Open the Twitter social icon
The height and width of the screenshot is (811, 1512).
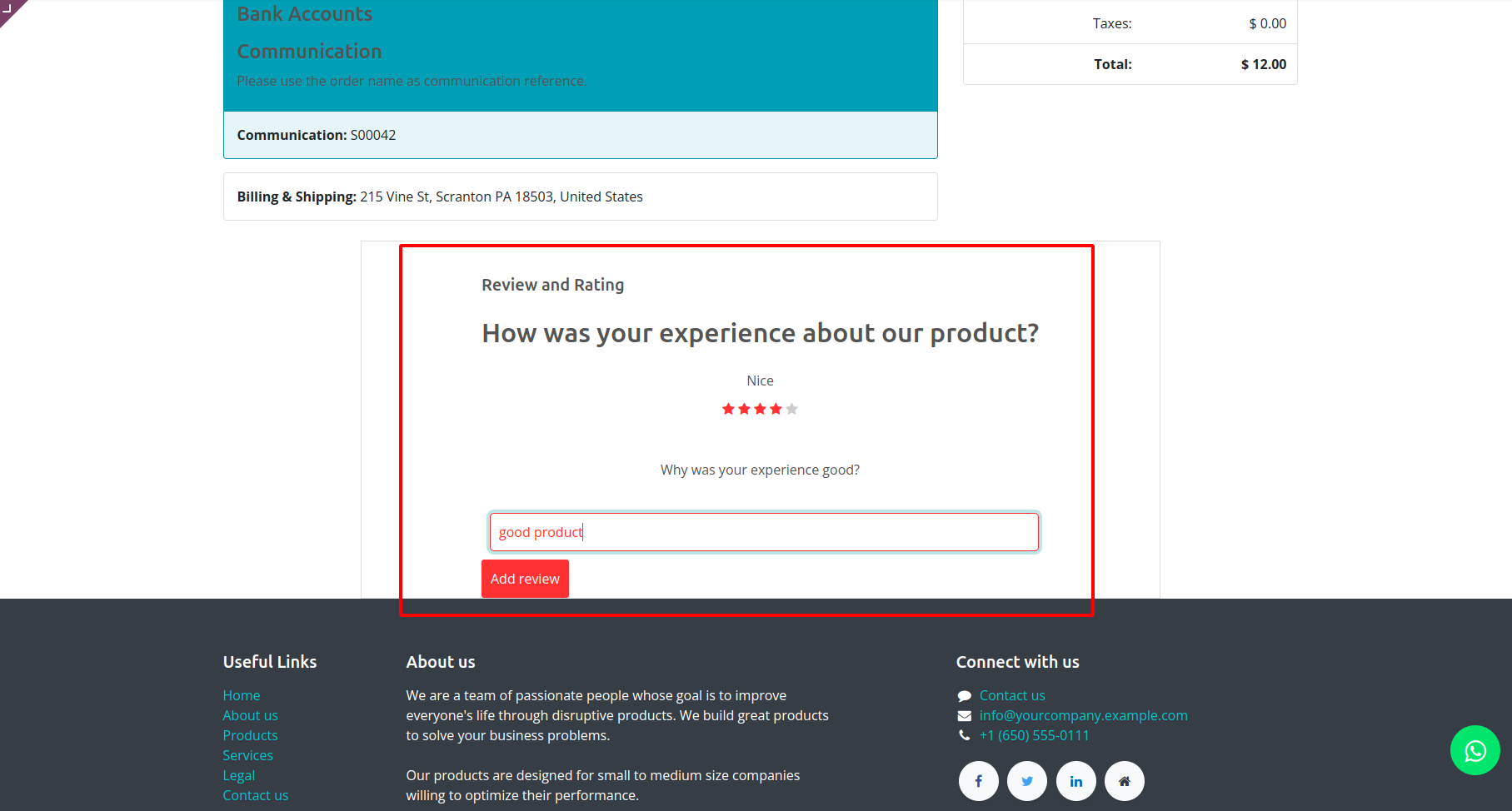coord(1027,781)
